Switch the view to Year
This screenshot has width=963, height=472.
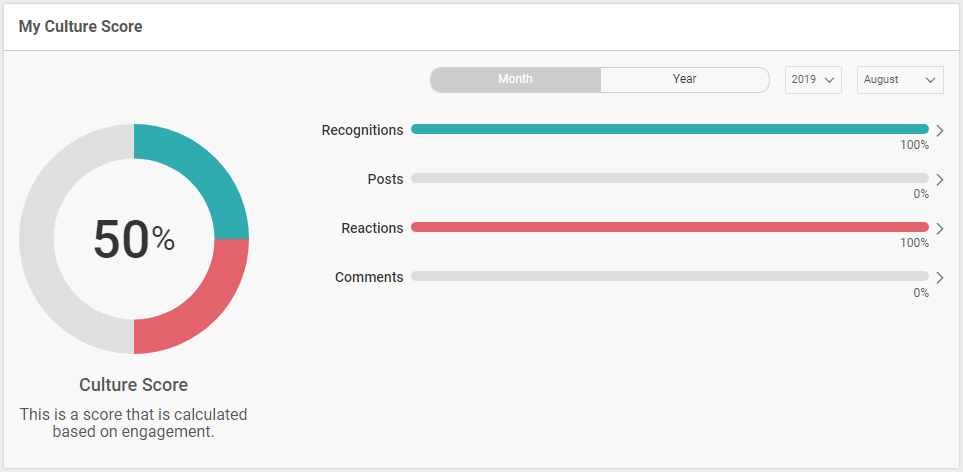[684, 80]
